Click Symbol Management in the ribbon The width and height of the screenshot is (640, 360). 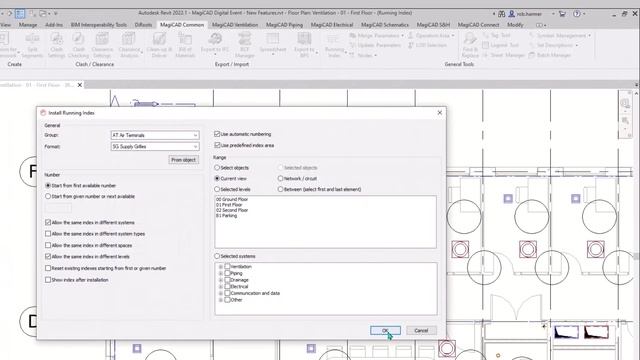560,36
